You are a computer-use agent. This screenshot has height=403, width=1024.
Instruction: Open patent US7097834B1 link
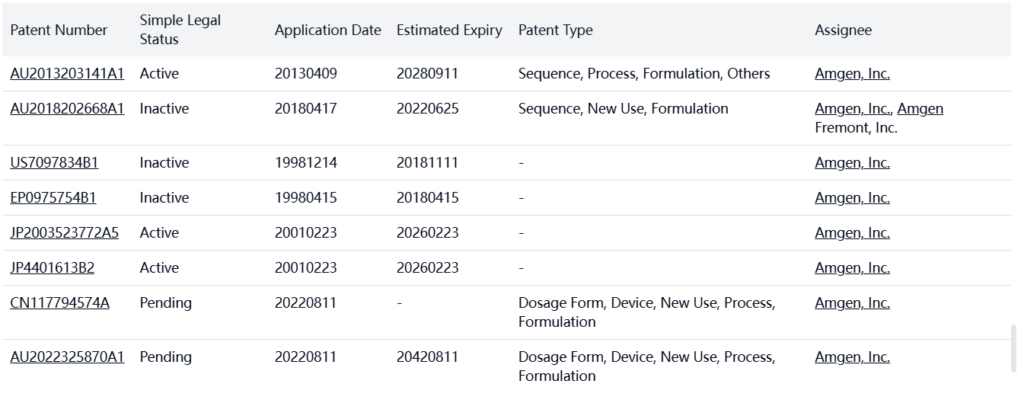pyautogui.click(x=54, y=163)
